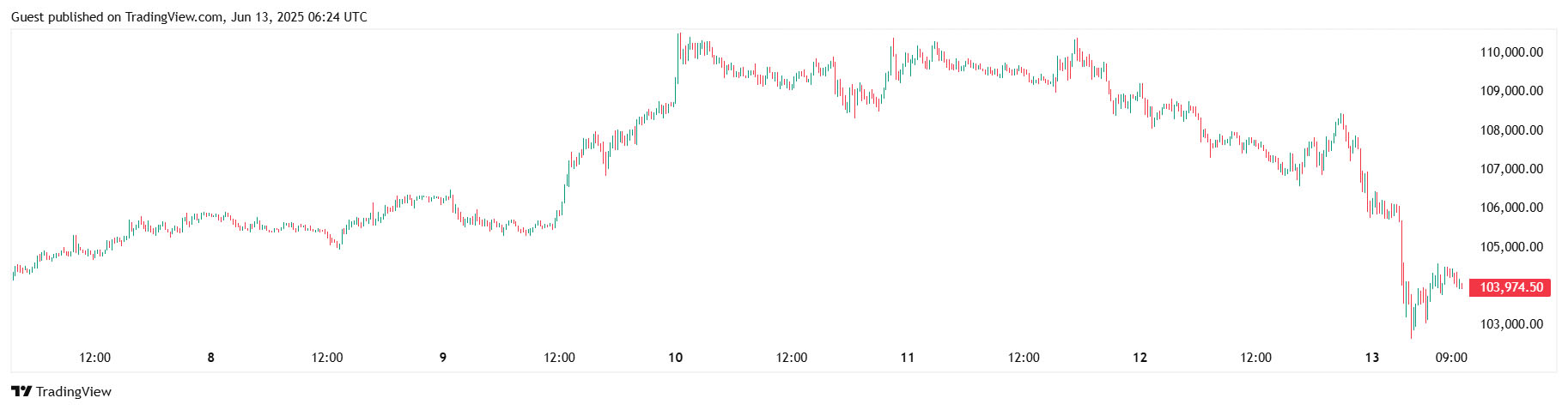Click the 110,000.00 price axis label
Viewport: 1568px width, 410px height.
pyautogui.click(x=1510, y=52)
